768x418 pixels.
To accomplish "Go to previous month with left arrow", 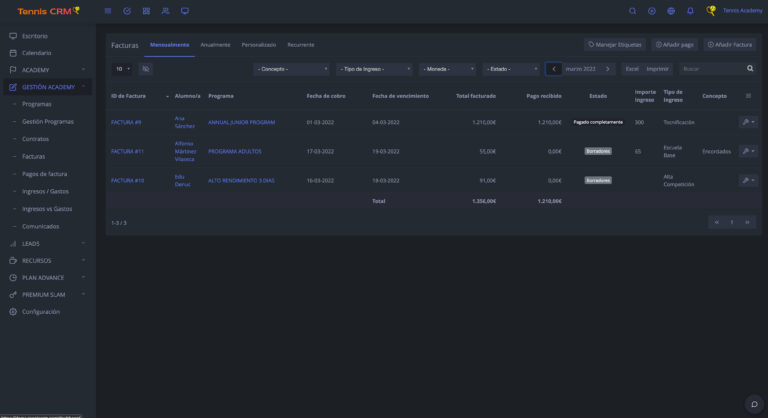I will click(x=554, y=69).
